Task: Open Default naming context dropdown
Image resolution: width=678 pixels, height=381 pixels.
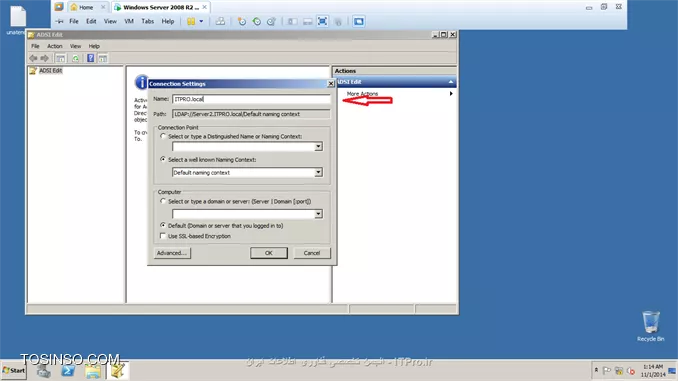Action: click(318, 173)
